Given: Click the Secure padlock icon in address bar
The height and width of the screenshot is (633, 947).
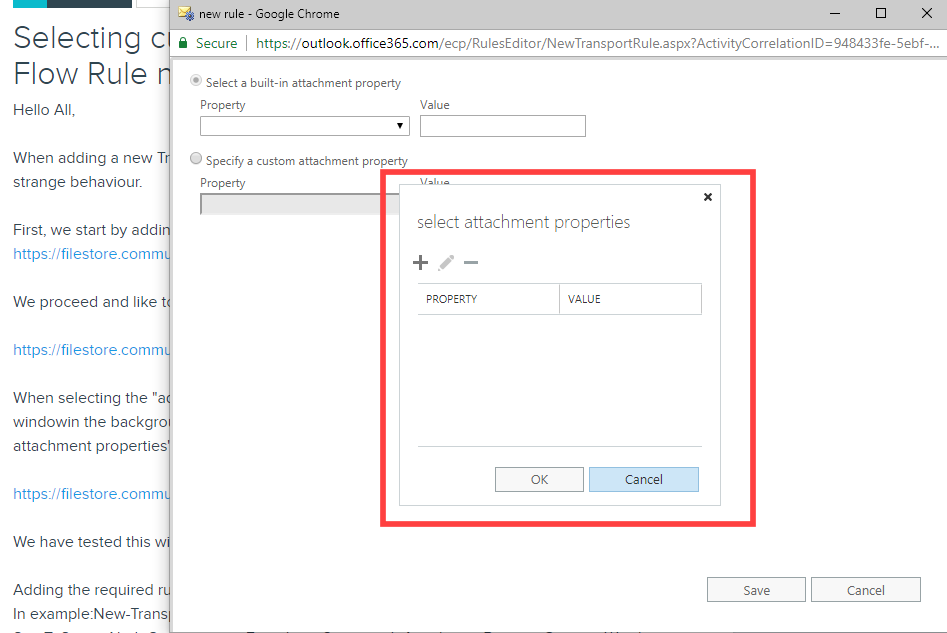Looking at the screenshot, I should coord(183,43).
